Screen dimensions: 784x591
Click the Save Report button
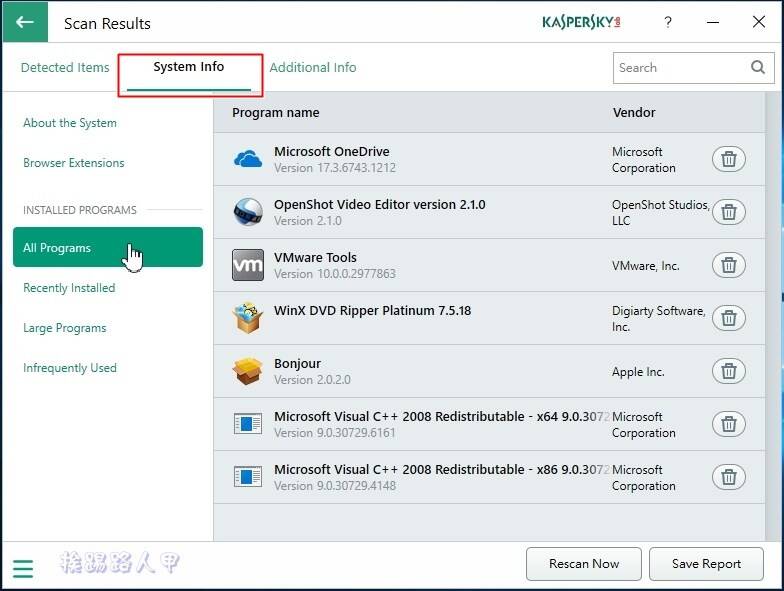tap(706, 564)
